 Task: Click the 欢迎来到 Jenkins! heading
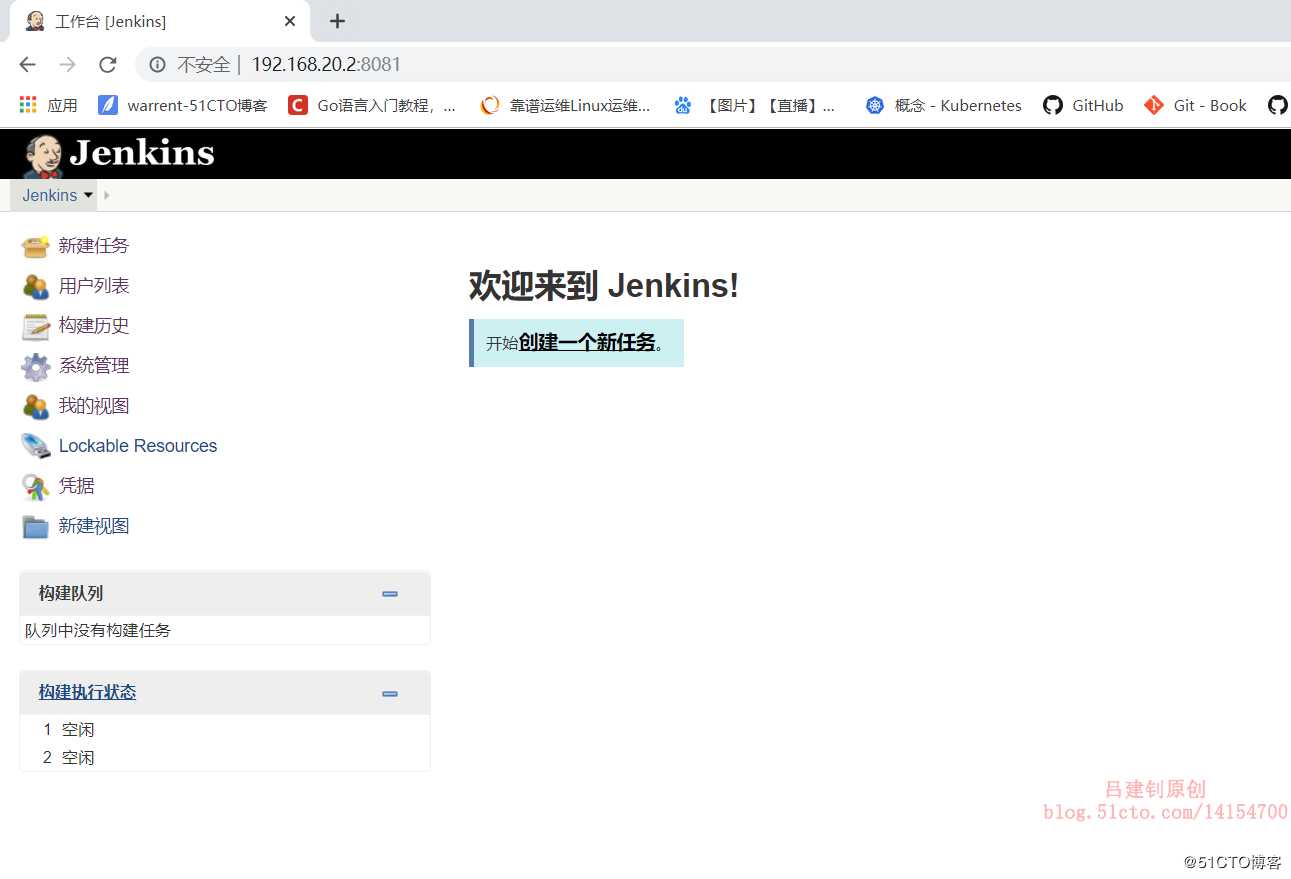[x=604, y=286]
